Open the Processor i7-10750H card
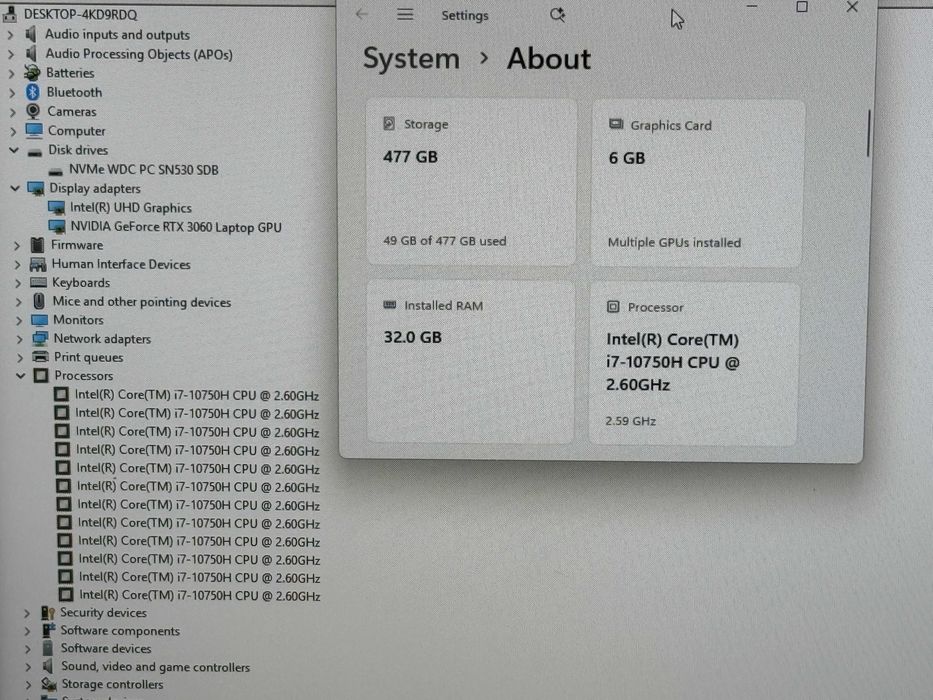933x700 pixels. point(694,364)
